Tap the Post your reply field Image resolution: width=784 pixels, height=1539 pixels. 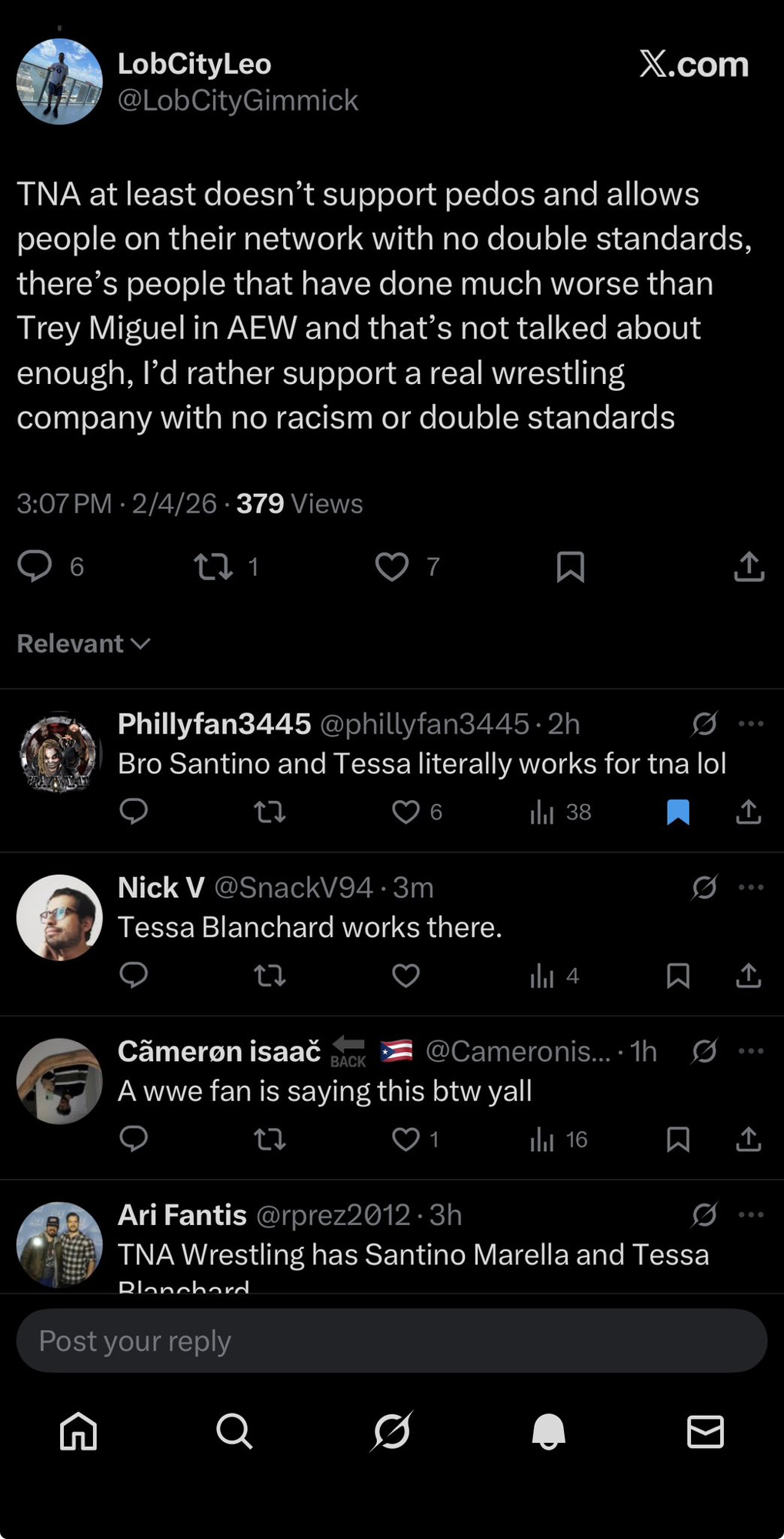(392, 1341)
